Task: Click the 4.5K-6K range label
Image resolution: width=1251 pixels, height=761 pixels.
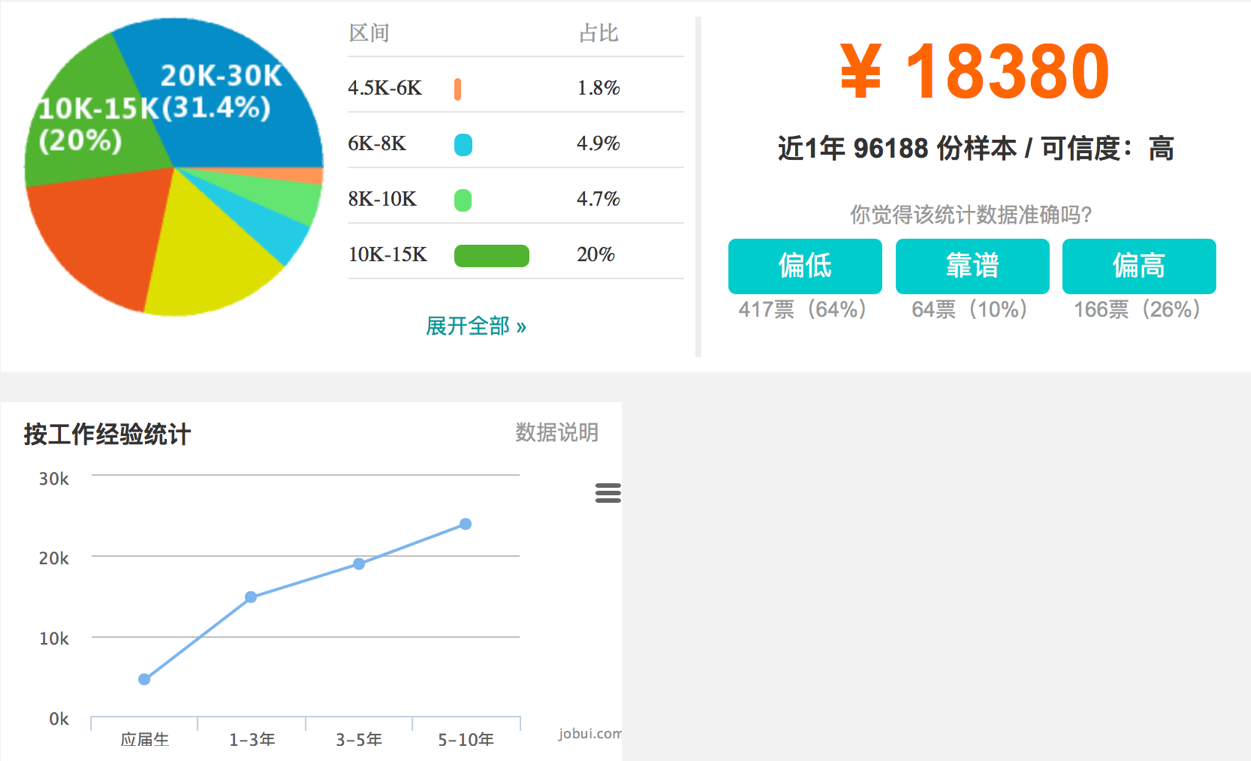Action: point(385,89)
